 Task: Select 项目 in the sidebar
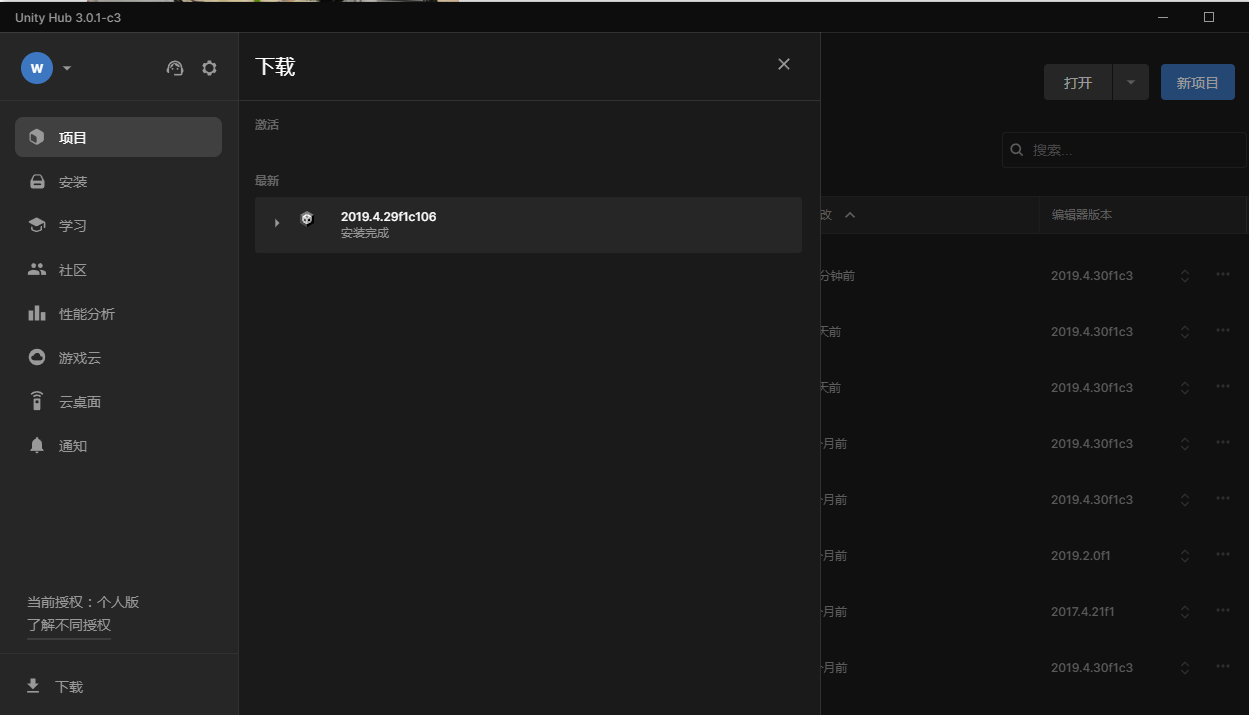[x=118, y=137]
